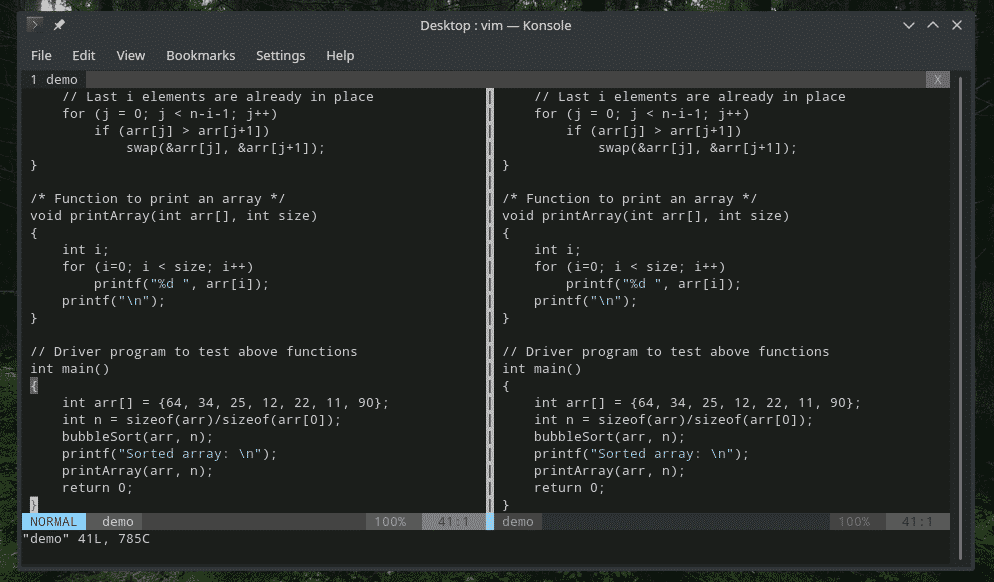
Task: Maximize the Konsole window
Action: (933, 25)
